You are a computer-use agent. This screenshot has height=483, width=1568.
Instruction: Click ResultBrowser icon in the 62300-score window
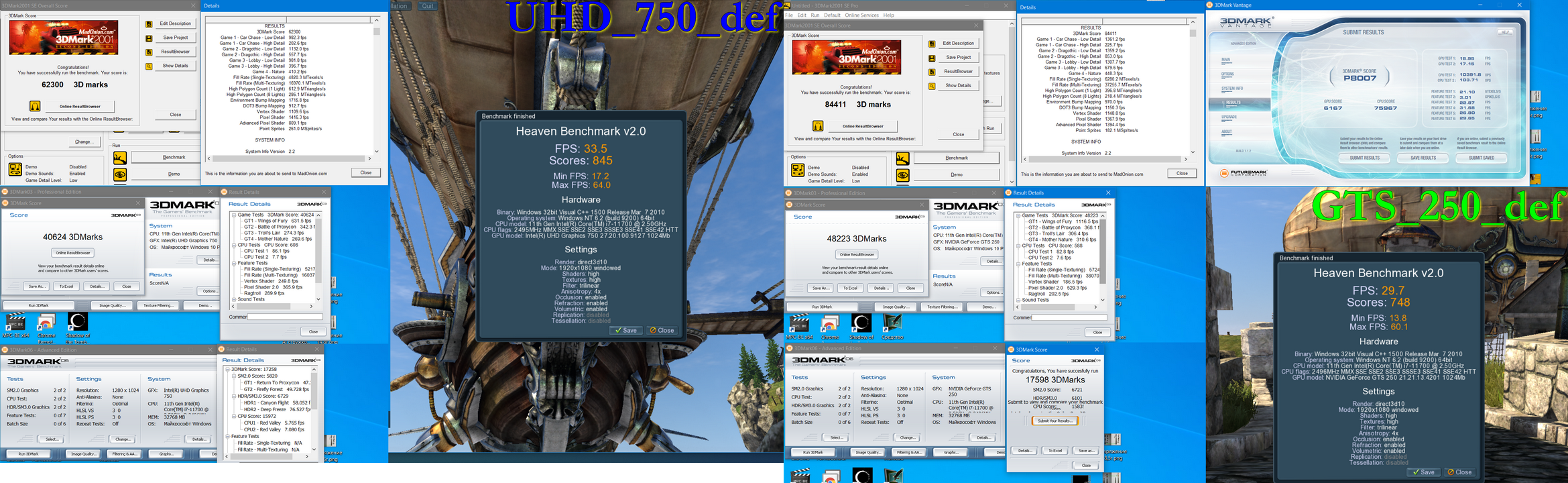[x=149, y=52]
